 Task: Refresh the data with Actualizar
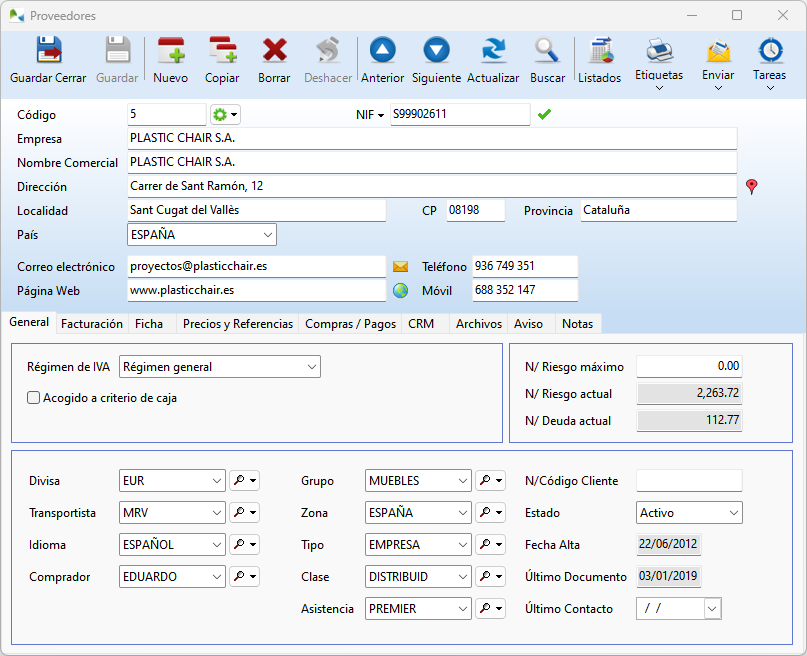493,59
